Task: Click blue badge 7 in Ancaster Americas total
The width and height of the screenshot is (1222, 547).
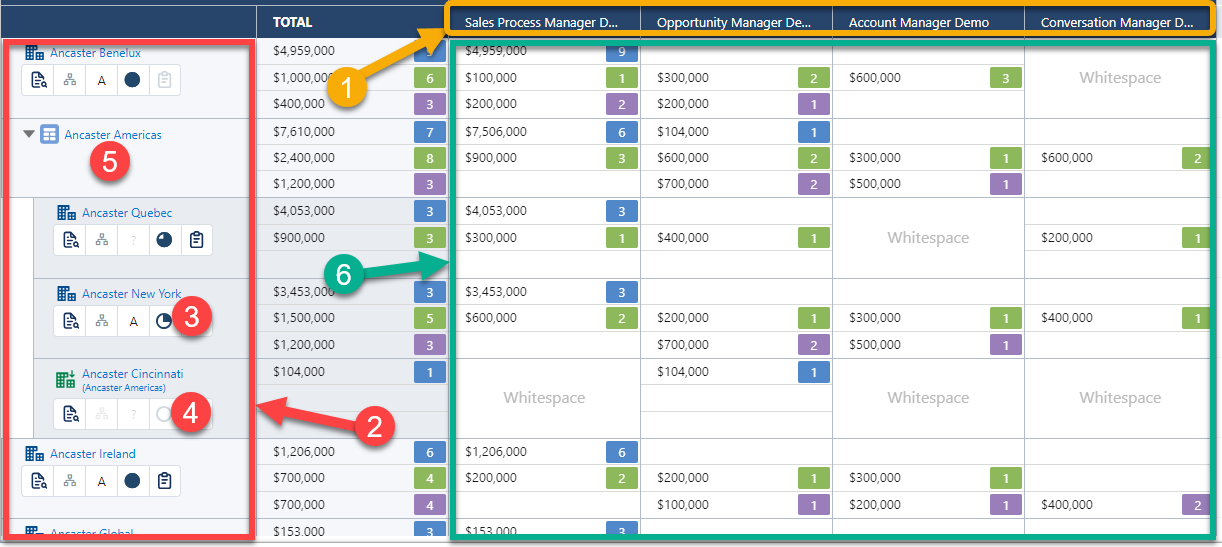Action: pyautogui.click(x=430, y=132)
